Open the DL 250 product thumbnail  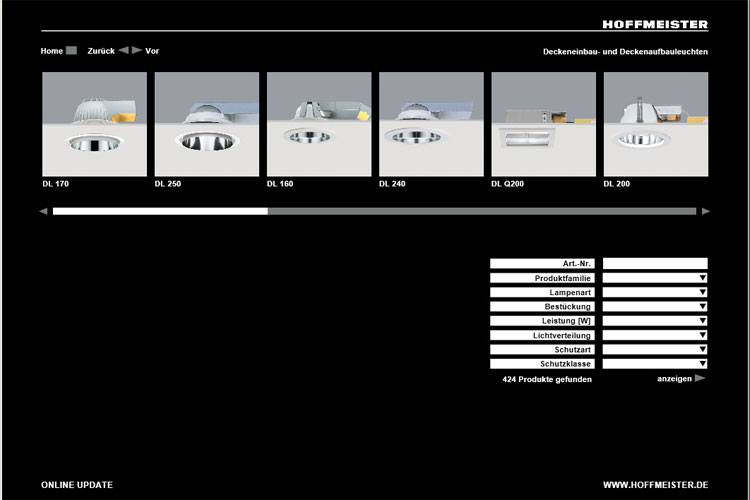(207, 124)
